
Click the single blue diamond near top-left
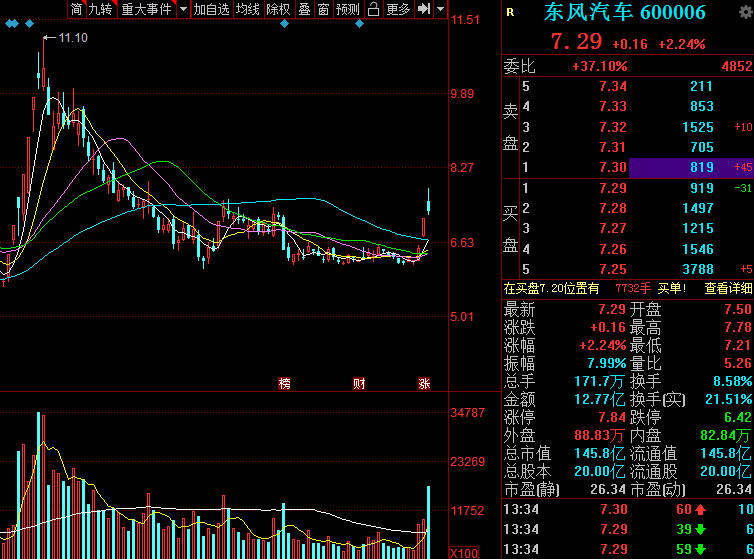coord(30,23)
